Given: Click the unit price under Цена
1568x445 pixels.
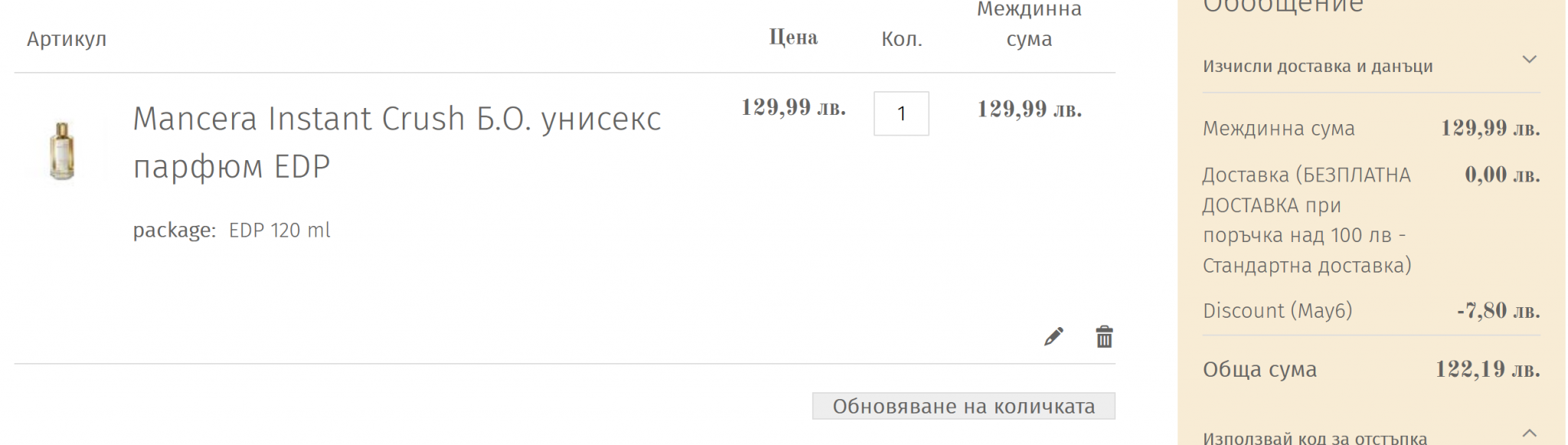Looking at the screenshot, I should point(793,108).
